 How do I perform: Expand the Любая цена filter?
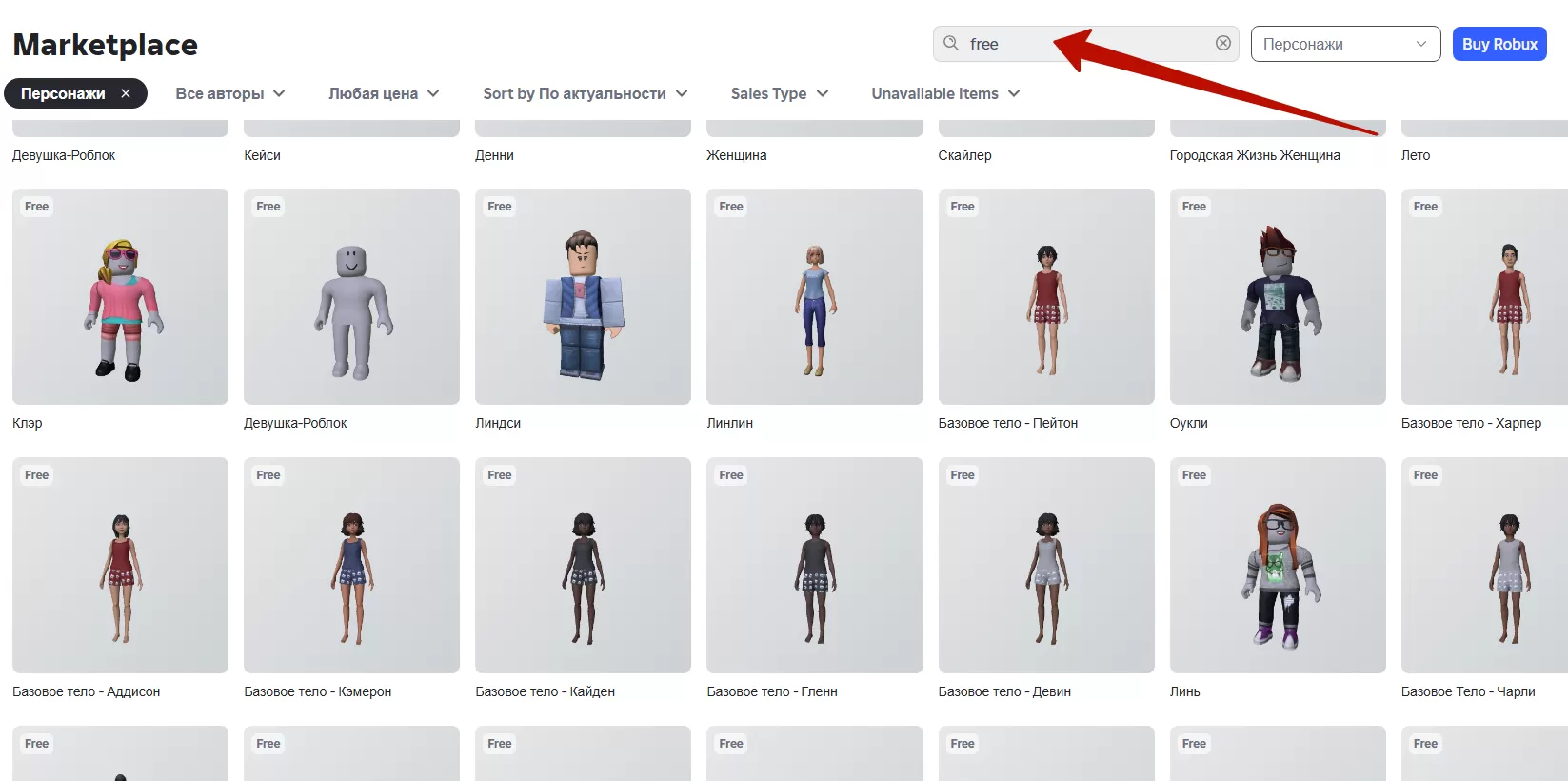(384, 93)
